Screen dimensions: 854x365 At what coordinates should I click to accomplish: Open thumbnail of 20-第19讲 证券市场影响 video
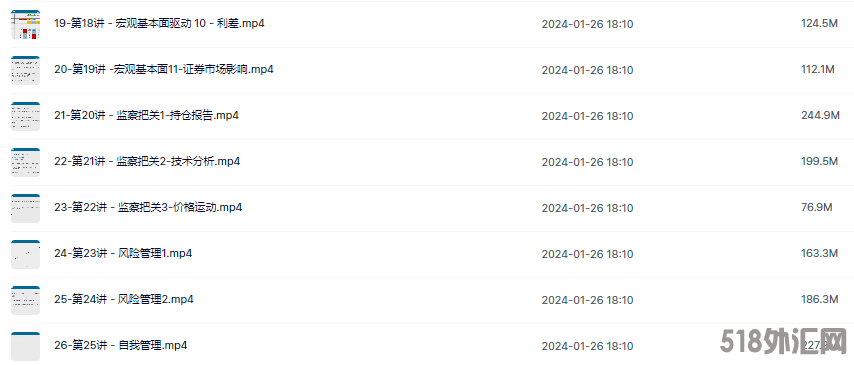26,70
